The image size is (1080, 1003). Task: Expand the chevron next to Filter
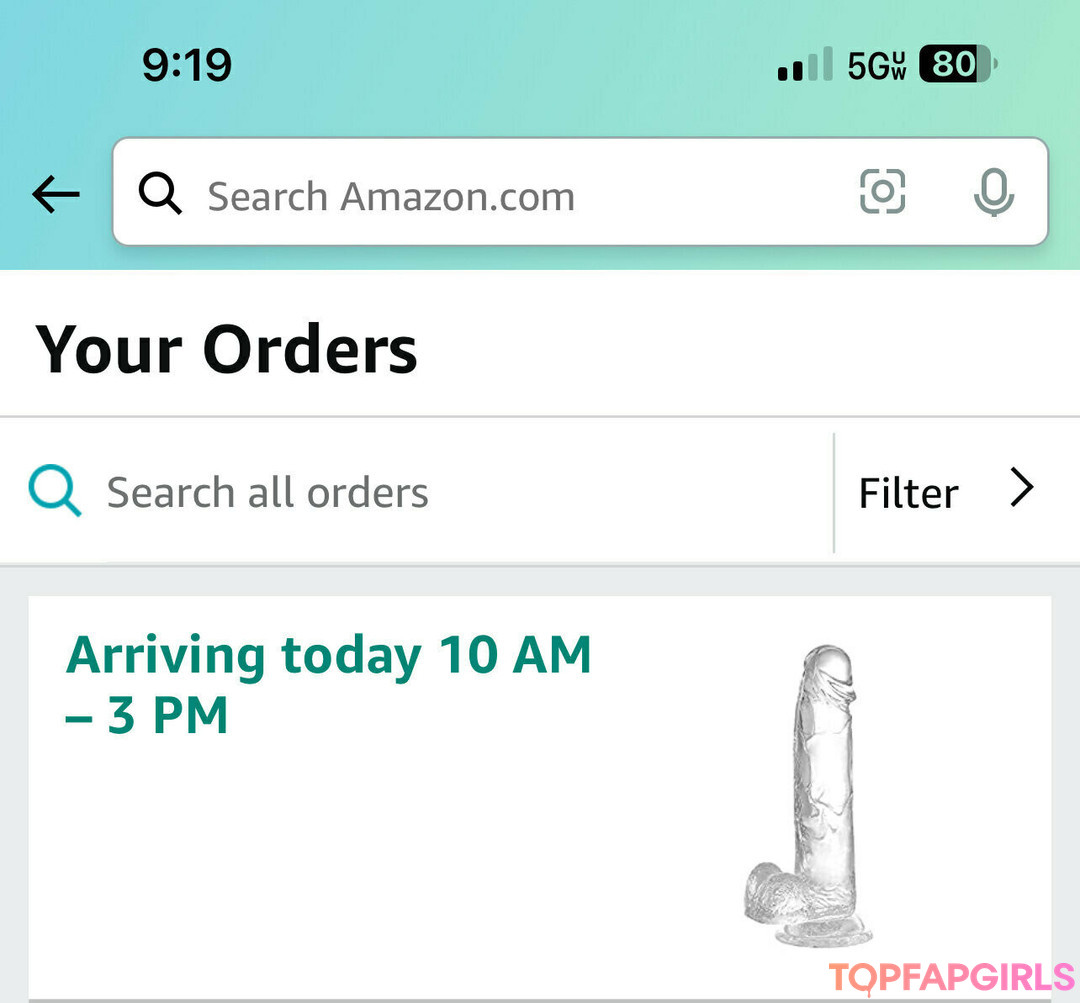coord(1021,490)
